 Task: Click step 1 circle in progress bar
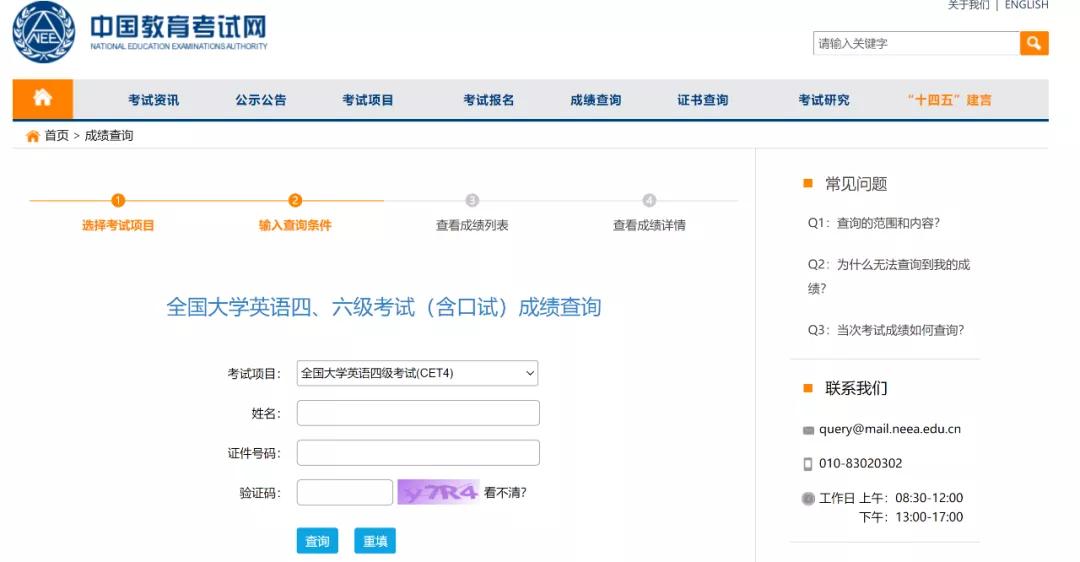click(118, 200)
